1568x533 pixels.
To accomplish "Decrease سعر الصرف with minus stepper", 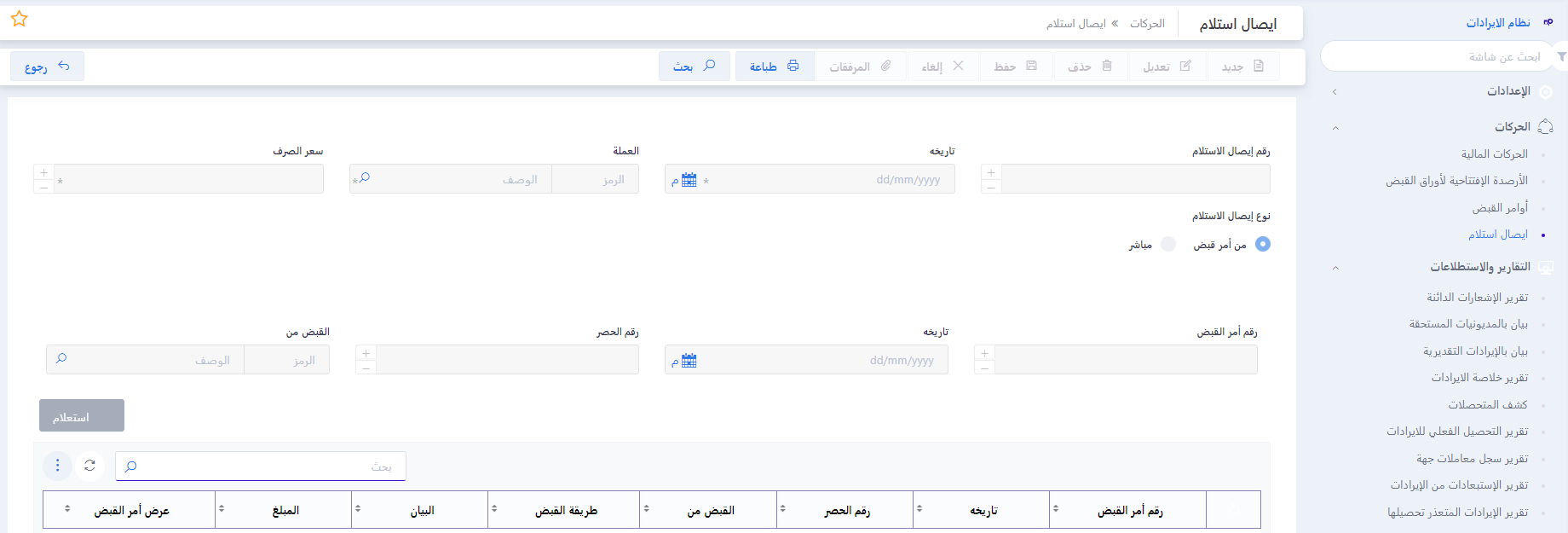I will coord(44,187).
